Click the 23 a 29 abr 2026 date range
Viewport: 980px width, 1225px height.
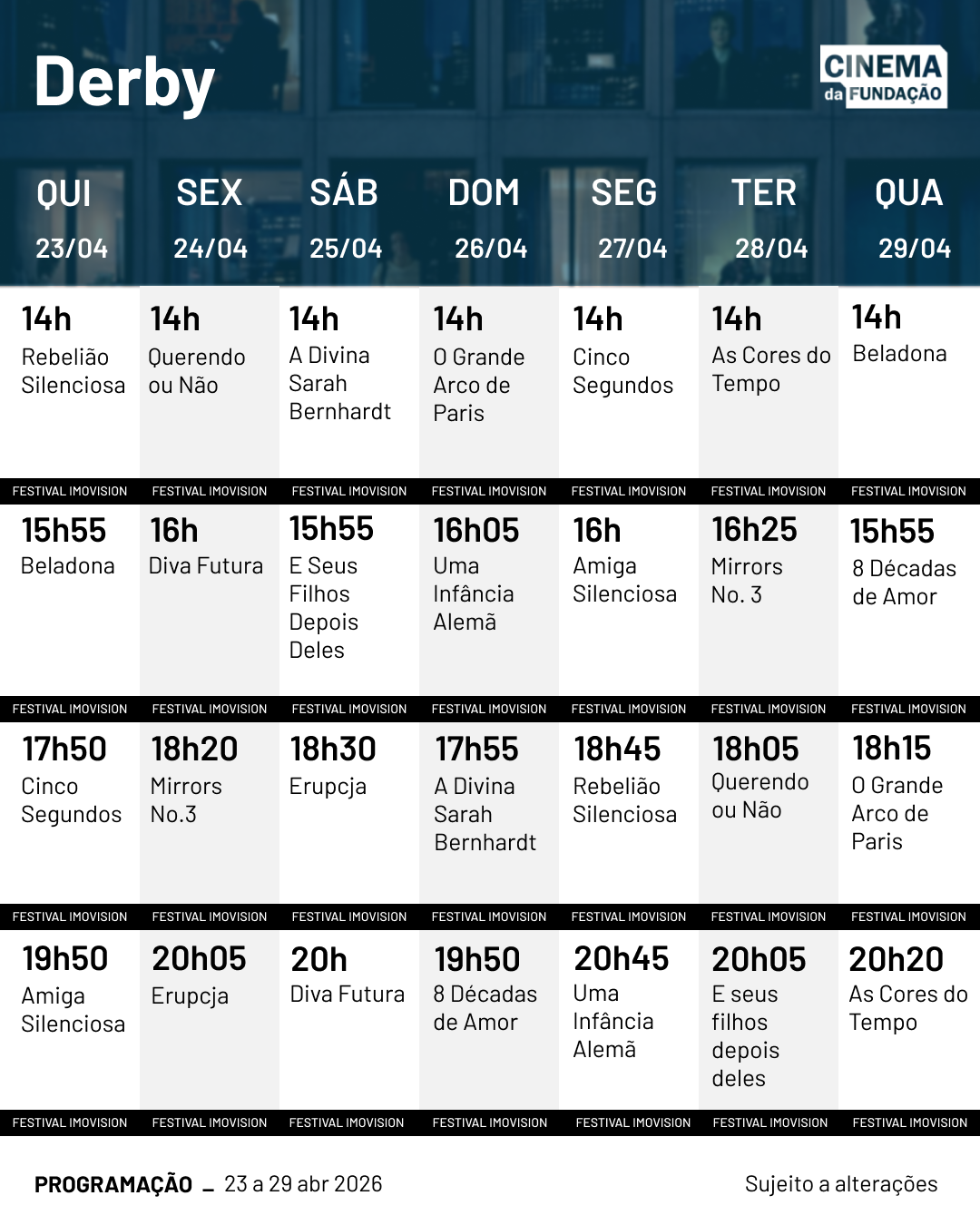[x=303, y=1184]
